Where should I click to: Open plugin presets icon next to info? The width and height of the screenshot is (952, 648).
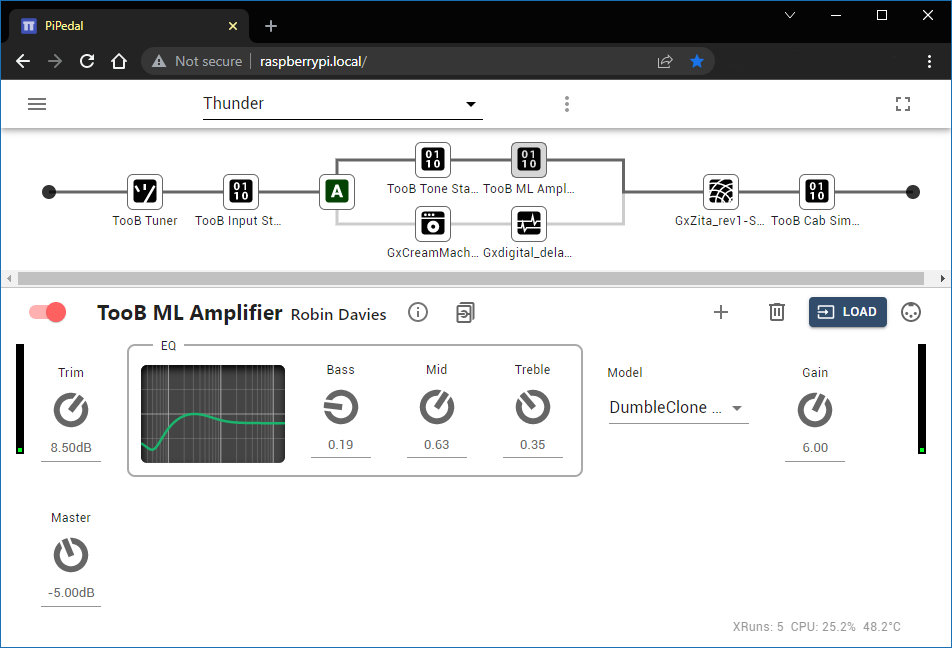click(x=465, y=312)
